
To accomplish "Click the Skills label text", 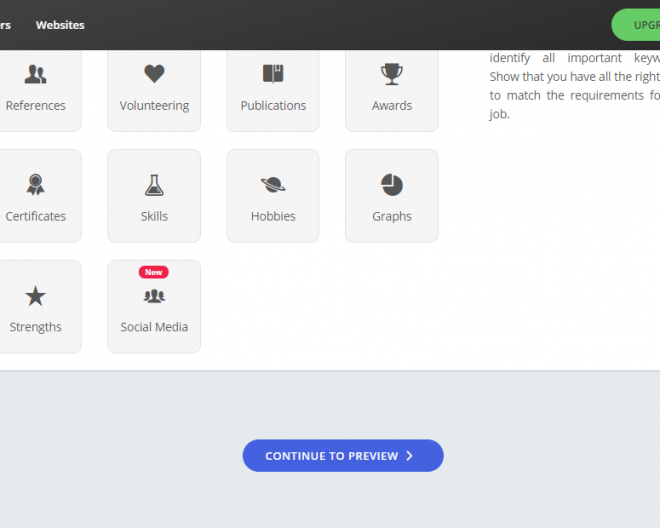I will pyautogui.click(x=154, y=216).
